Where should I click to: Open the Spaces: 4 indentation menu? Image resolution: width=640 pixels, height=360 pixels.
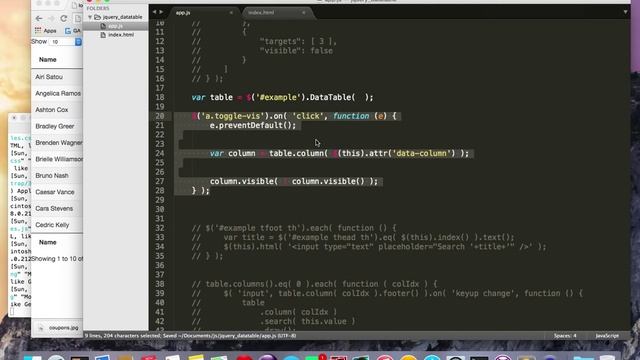(x=565, y=336)
